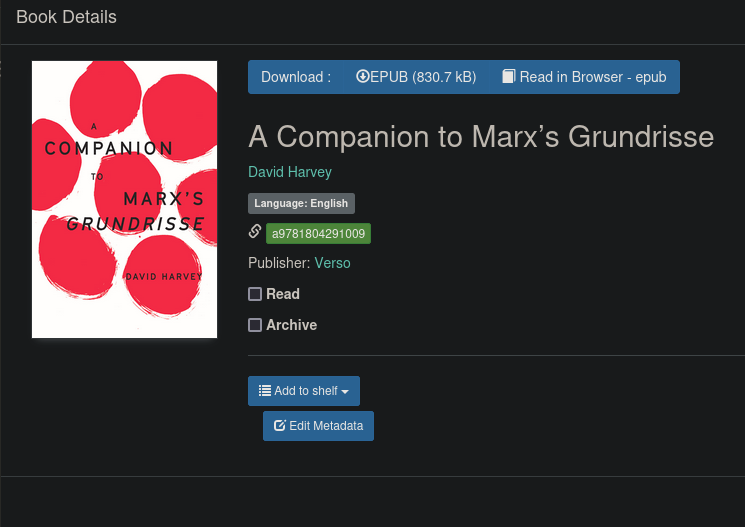
Task: Download the EPUB (830.7 kB) file
Action: (x=416, y=77)
